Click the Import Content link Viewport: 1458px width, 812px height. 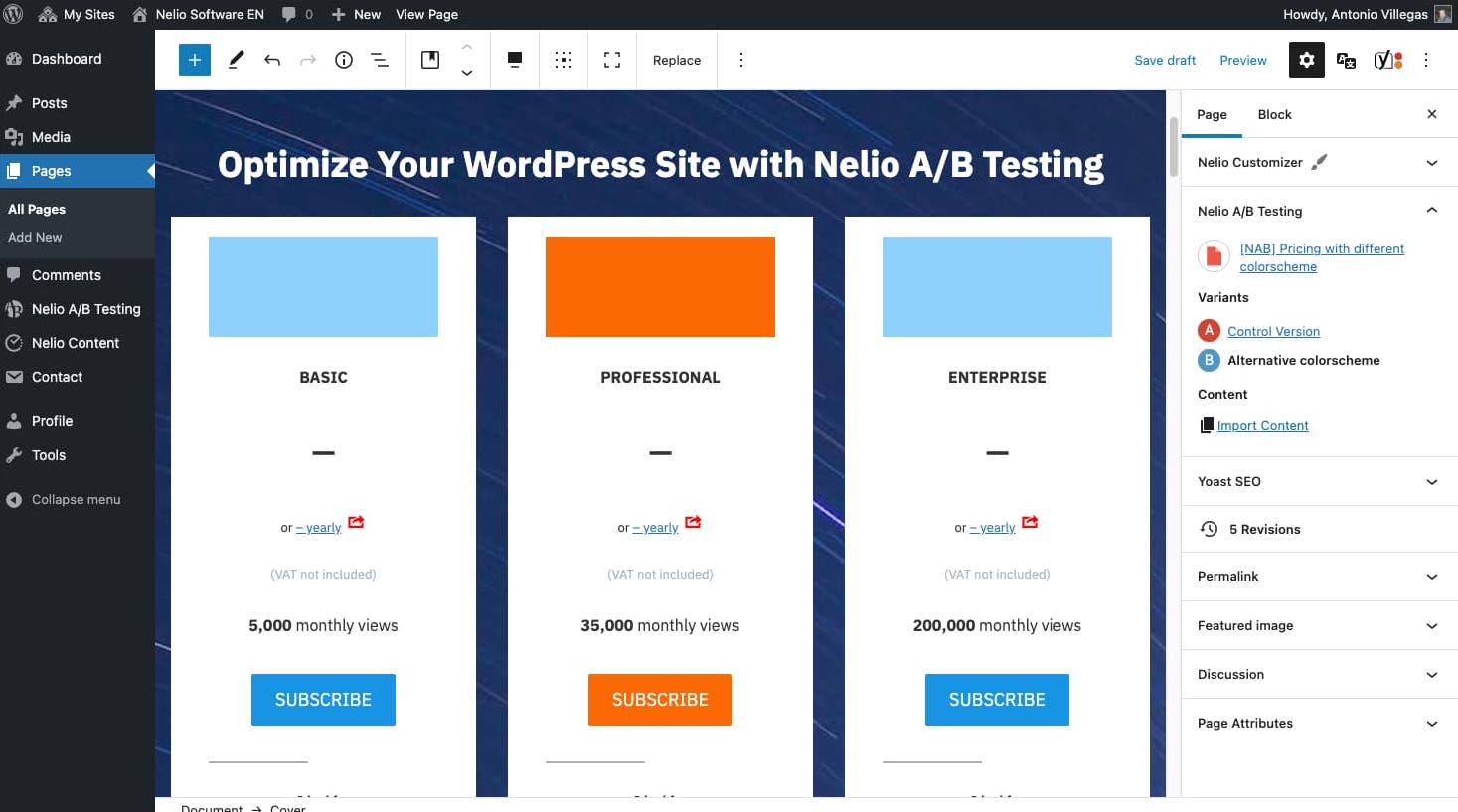[x=1262, y=425]
